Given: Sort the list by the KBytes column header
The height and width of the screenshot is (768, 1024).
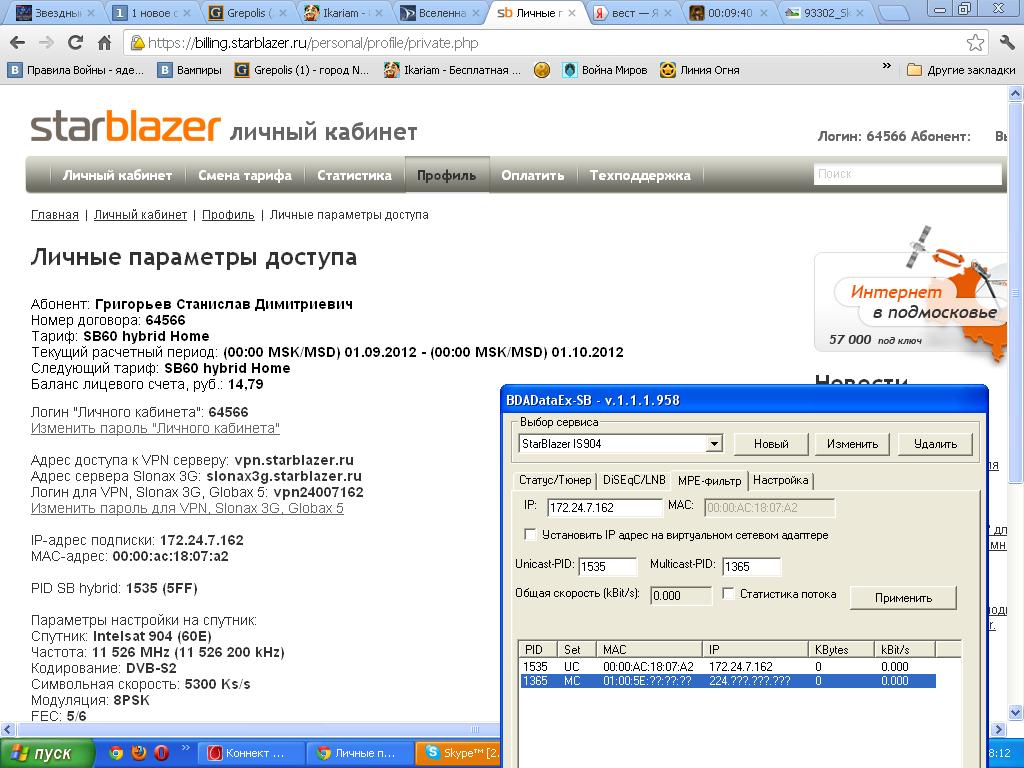Looking at the screenshot, I should (x=840, y=649).
